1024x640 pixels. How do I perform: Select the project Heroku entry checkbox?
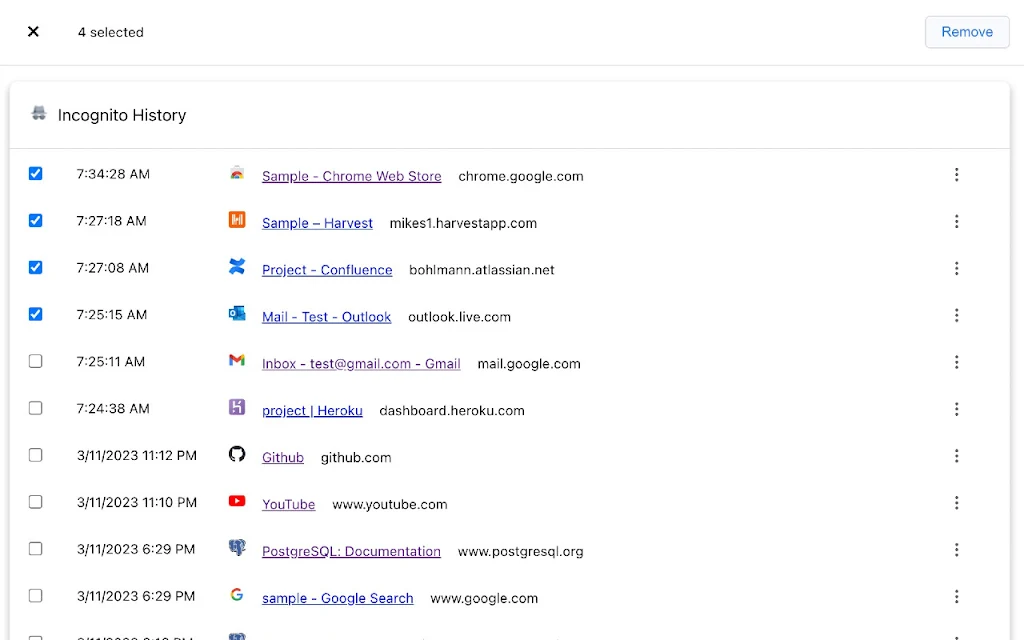click(x=36, y=408)
